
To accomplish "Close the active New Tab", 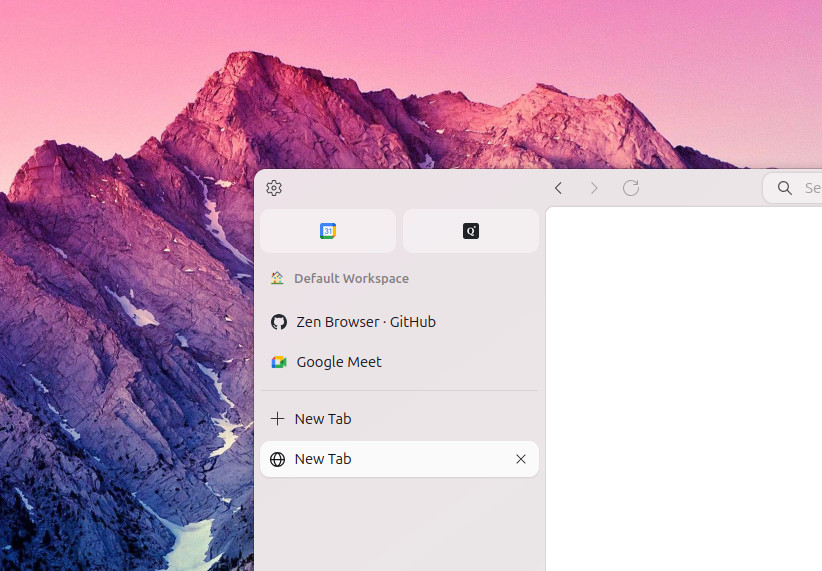I will [x=521, y=459].
